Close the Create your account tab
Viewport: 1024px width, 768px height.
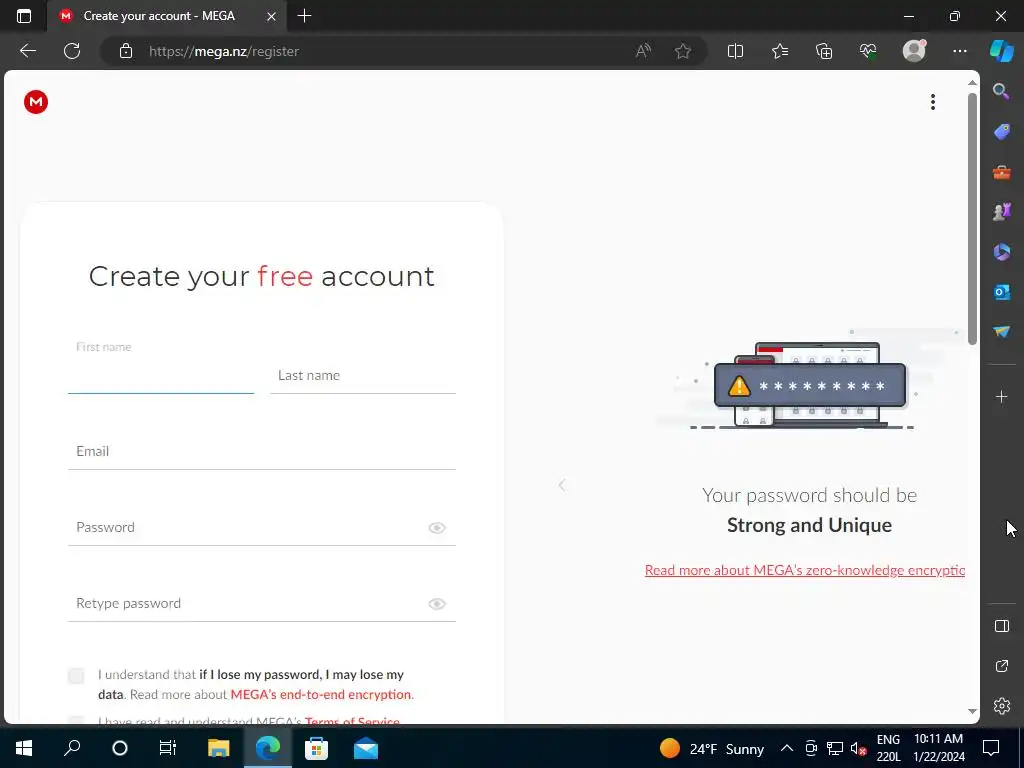(x=271, y=16)
